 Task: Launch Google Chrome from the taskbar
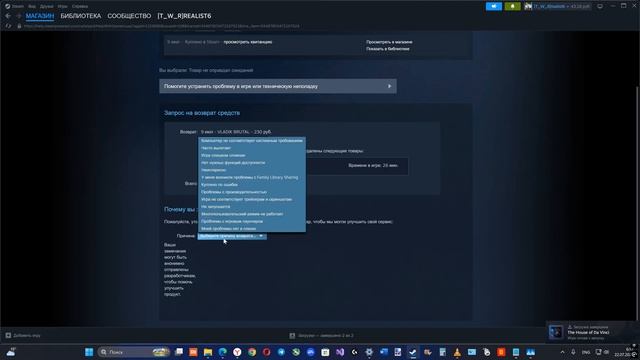252,352
